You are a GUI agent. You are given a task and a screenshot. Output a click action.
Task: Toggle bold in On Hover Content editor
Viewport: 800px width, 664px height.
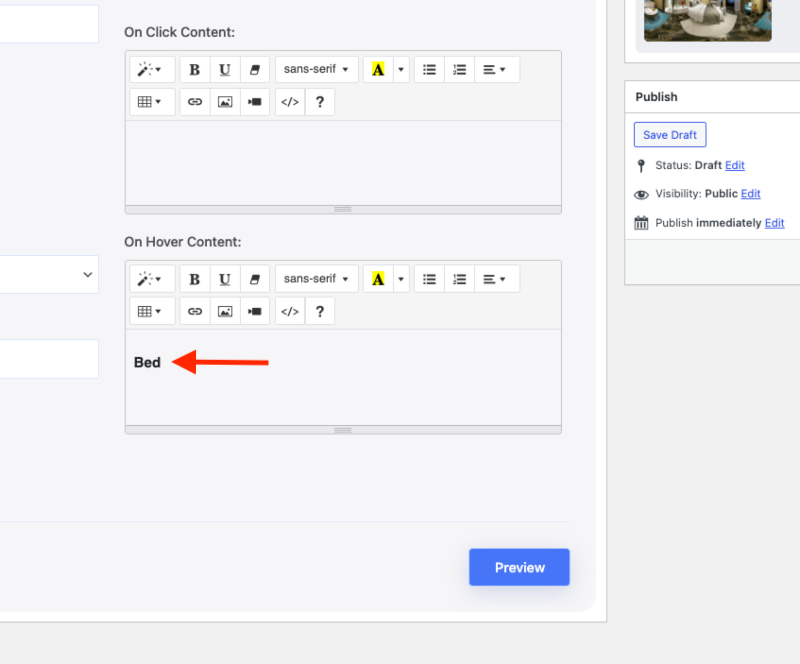pos(194,279)
